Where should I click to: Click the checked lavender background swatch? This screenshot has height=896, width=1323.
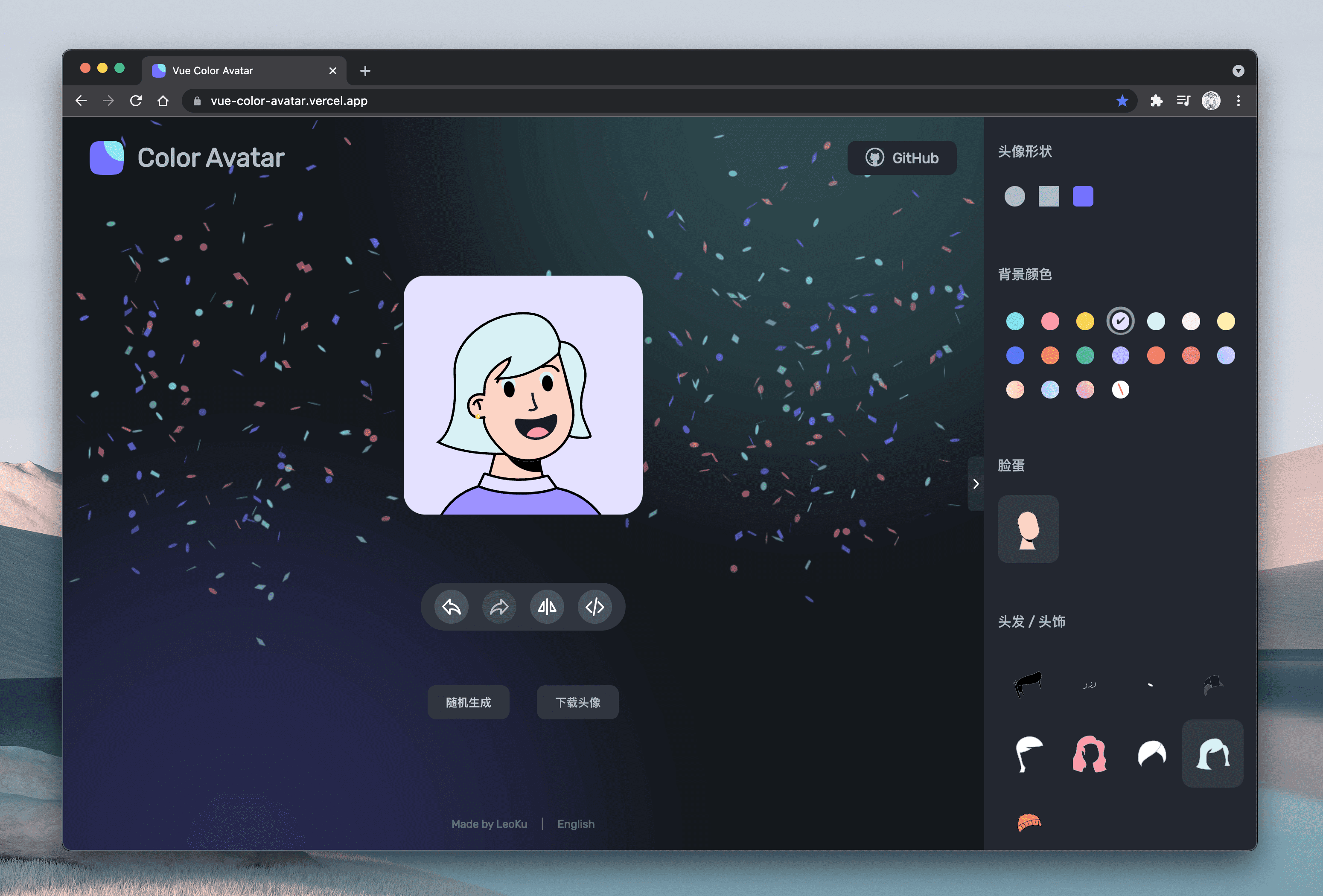point(1120,321)
